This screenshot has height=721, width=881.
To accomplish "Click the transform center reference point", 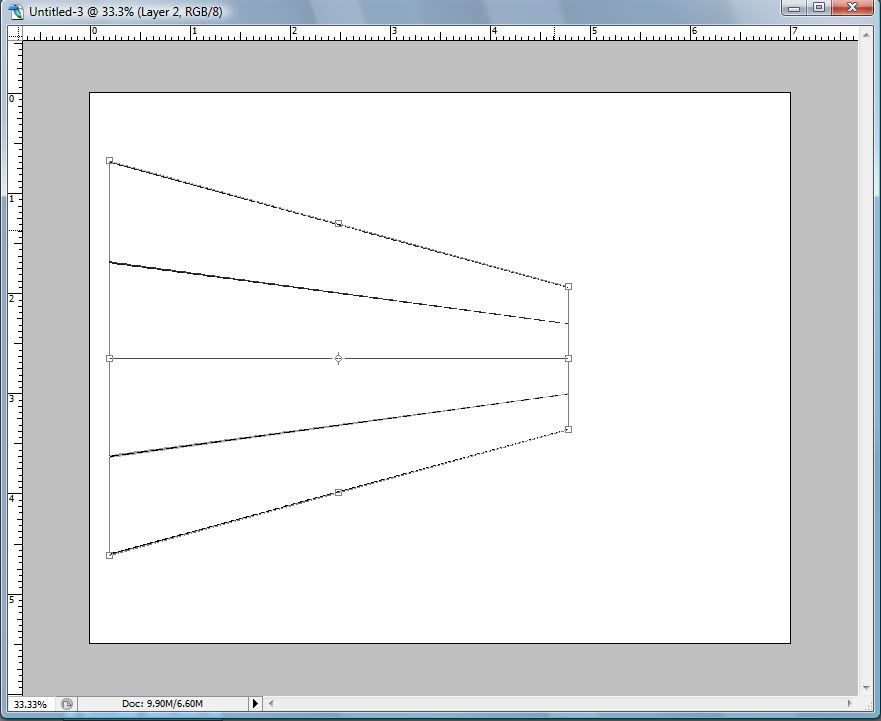I will pos(338,359).
